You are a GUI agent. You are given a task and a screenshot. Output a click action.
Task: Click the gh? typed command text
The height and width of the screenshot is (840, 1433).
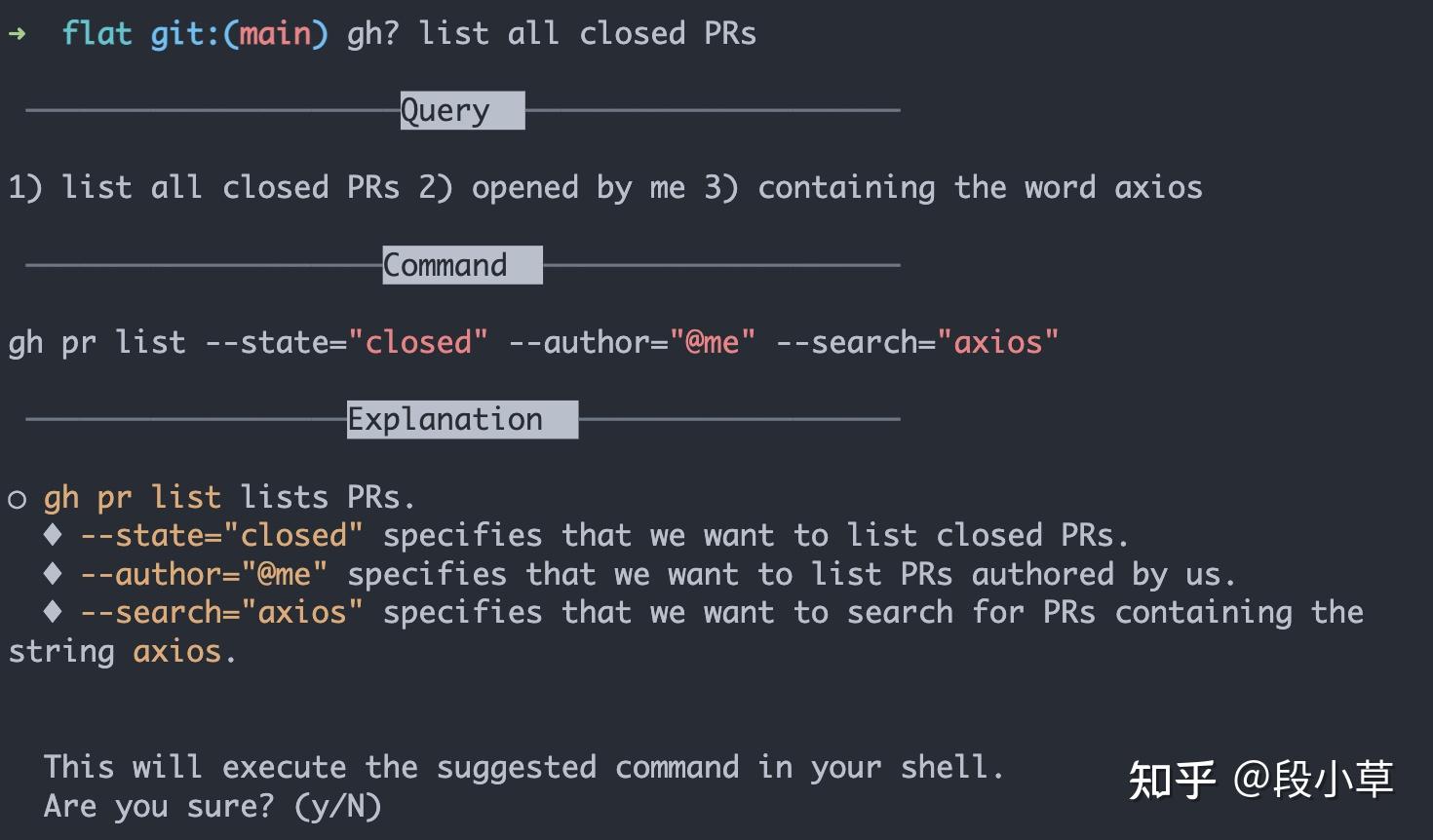point(373,34)
